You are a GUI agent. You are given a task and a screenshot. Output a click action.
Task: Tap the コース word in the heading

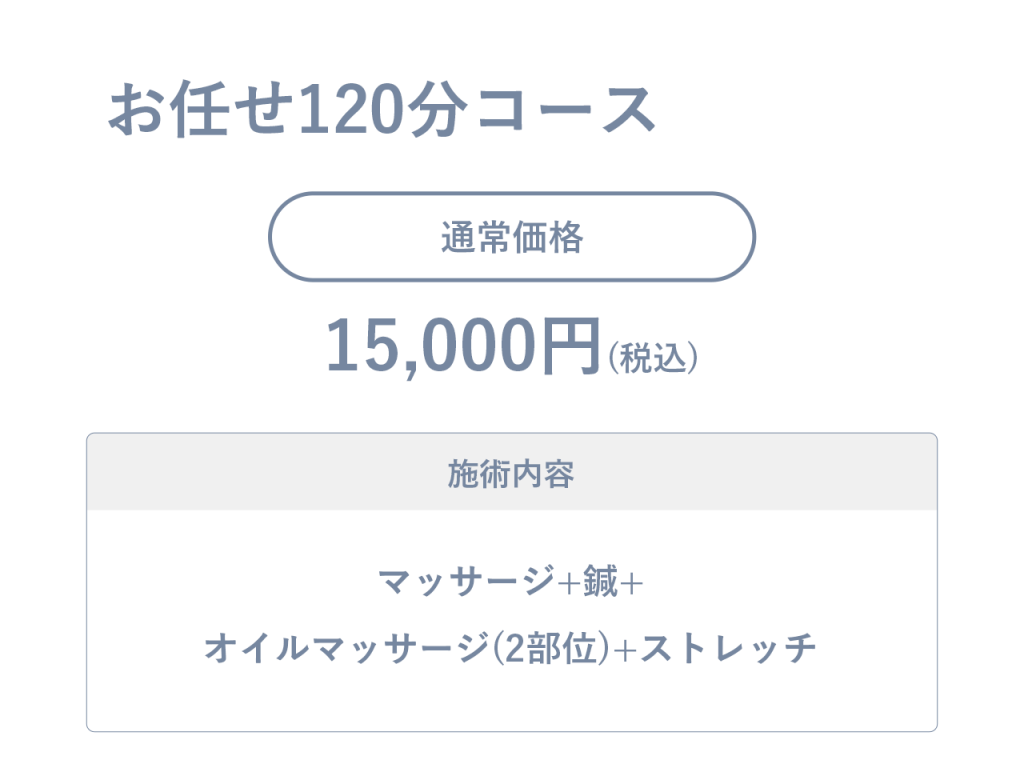[566, 110]
